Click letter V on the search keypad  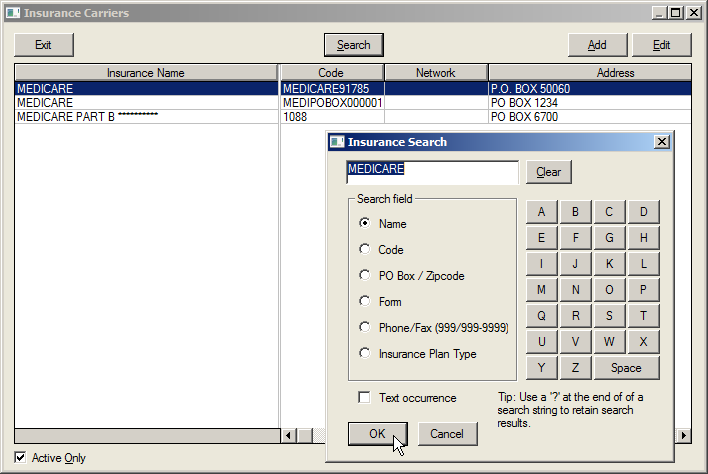point(575,342)
